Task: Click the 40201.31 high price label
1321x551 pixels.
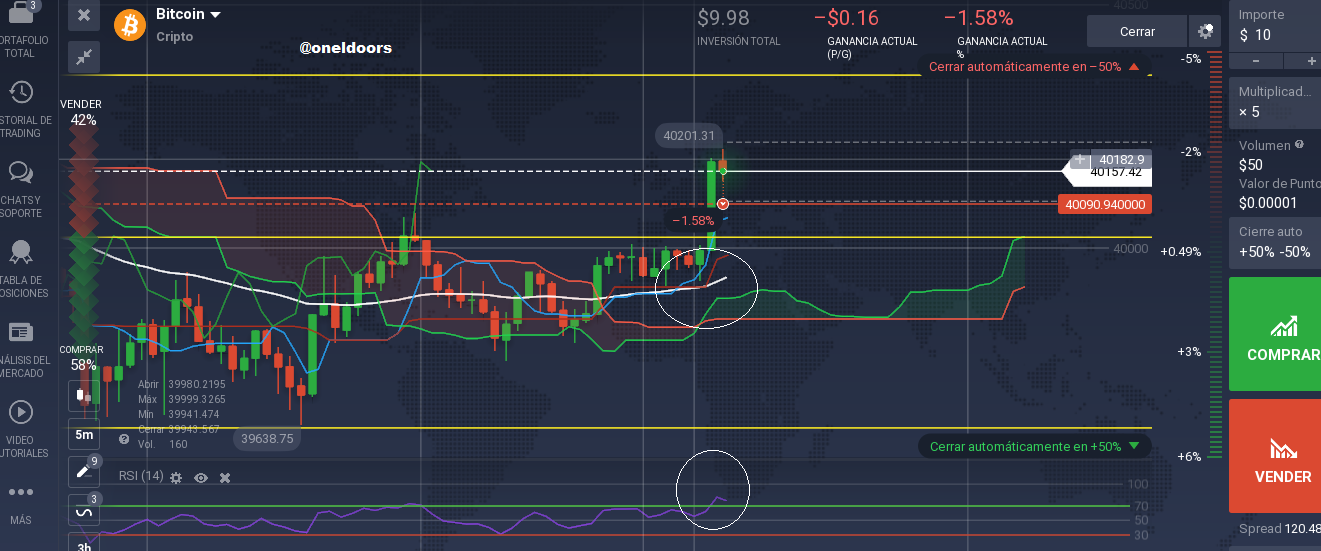Action: click(x=687, y=136)
